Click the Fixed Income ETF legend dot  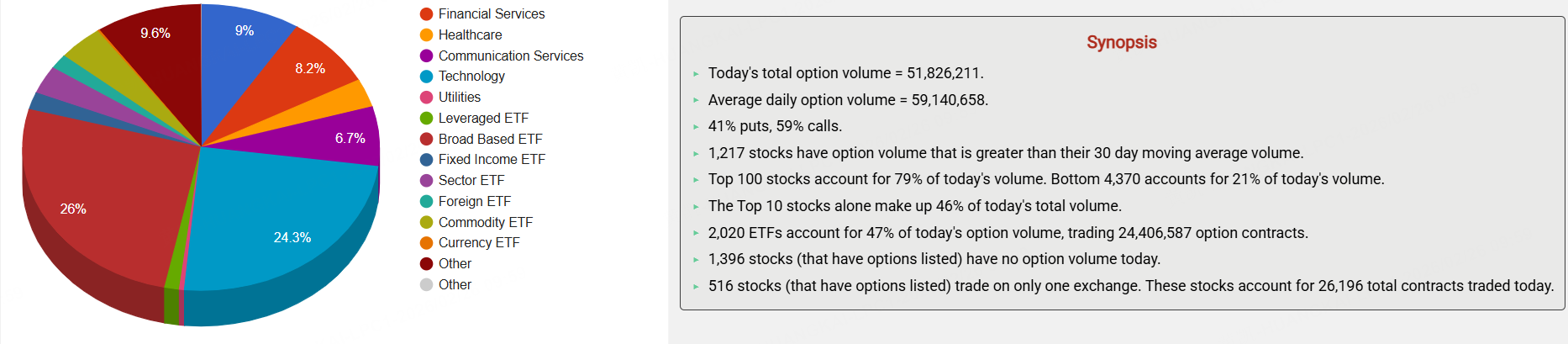(x=426, y=160)
